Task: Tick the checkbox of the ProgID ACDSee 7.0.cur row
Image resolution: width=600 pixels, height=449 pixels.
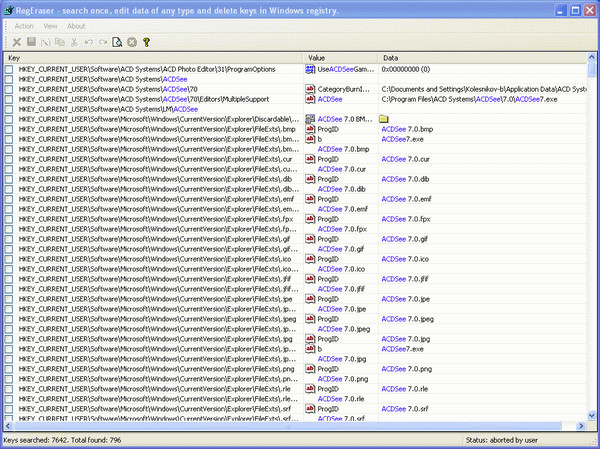Action: pyautogui.click(x=9, y=159)
